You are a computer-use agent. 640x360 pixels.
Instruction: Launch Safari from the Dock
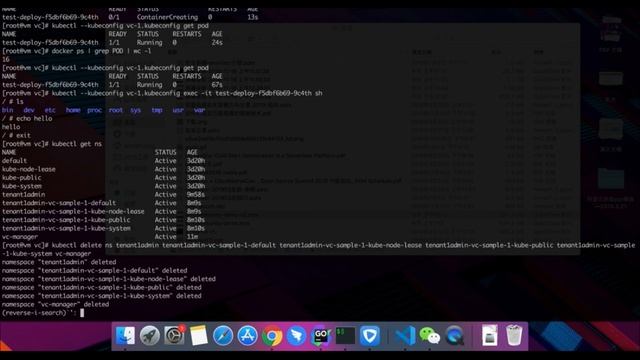(223, 336)
